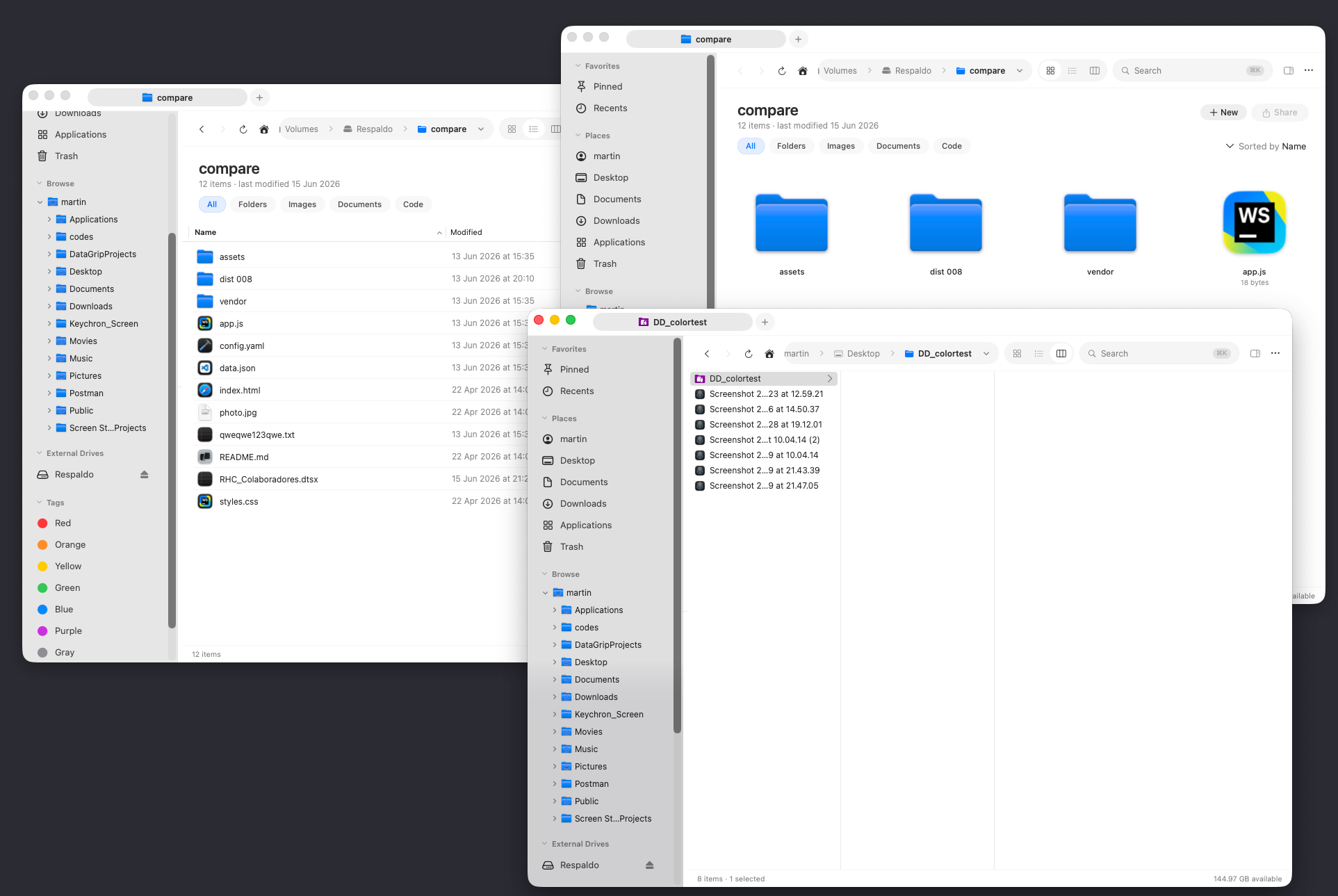This screenshot has height=896, width=1338.
Task: Click reload icon in DD_colortest window toolbar
Action: (749, 354)
